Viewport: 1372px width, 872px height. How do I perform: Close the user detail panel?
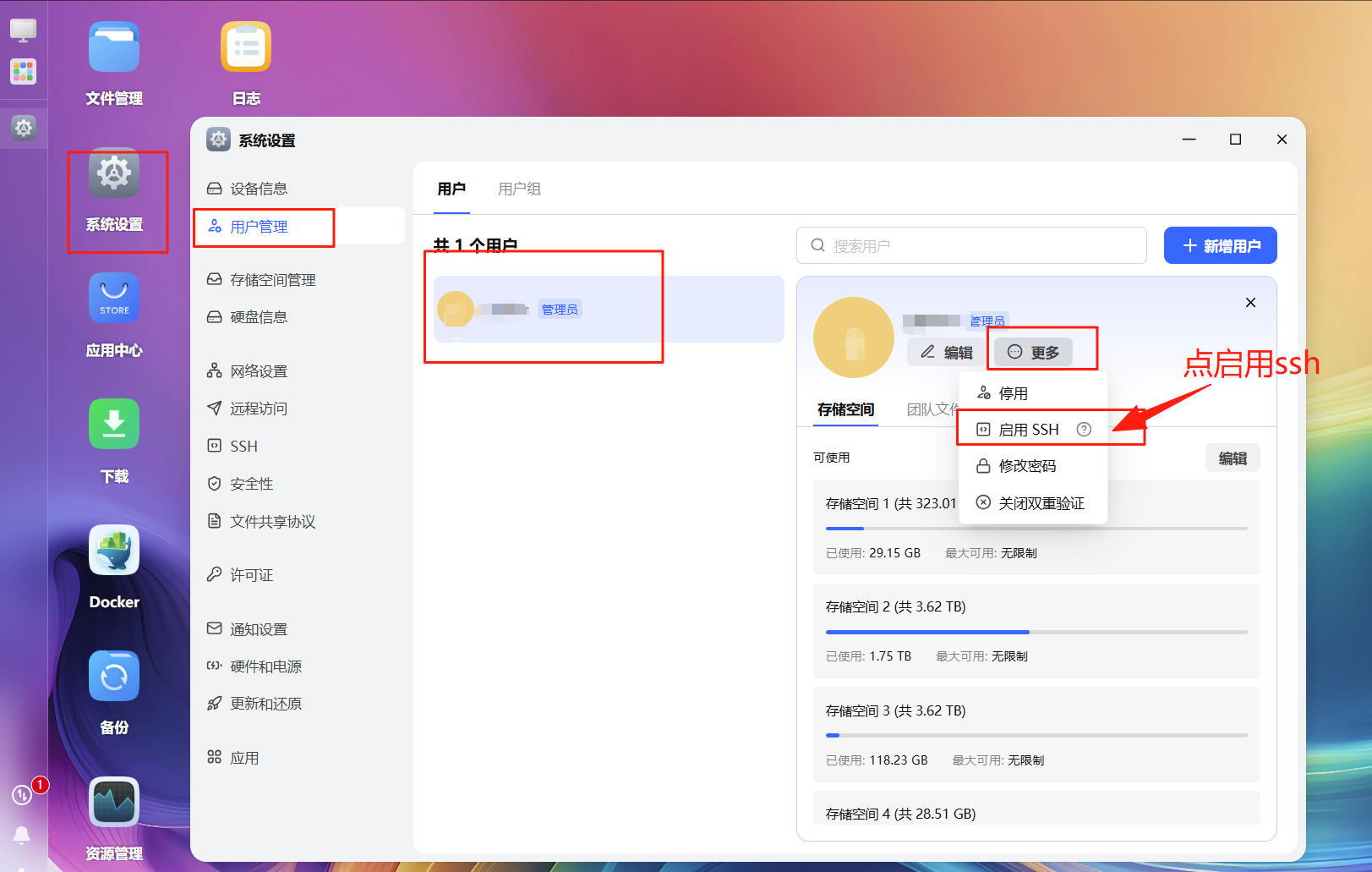pyautogui.click(x=1250, y=303)
